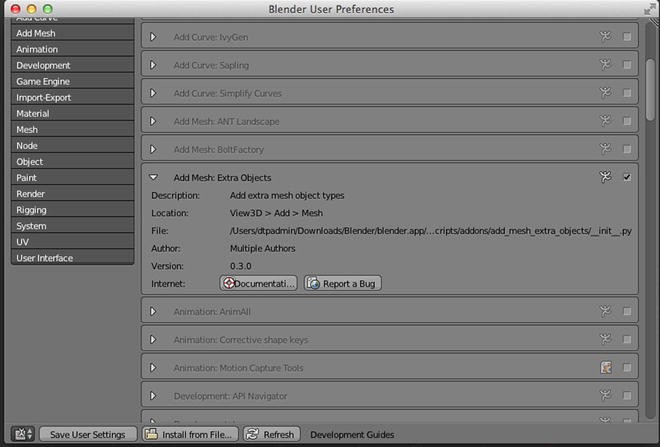Click the 'Multiple Authors' author value
This screenshot has width=660, height=447.
tap(262, 248)
